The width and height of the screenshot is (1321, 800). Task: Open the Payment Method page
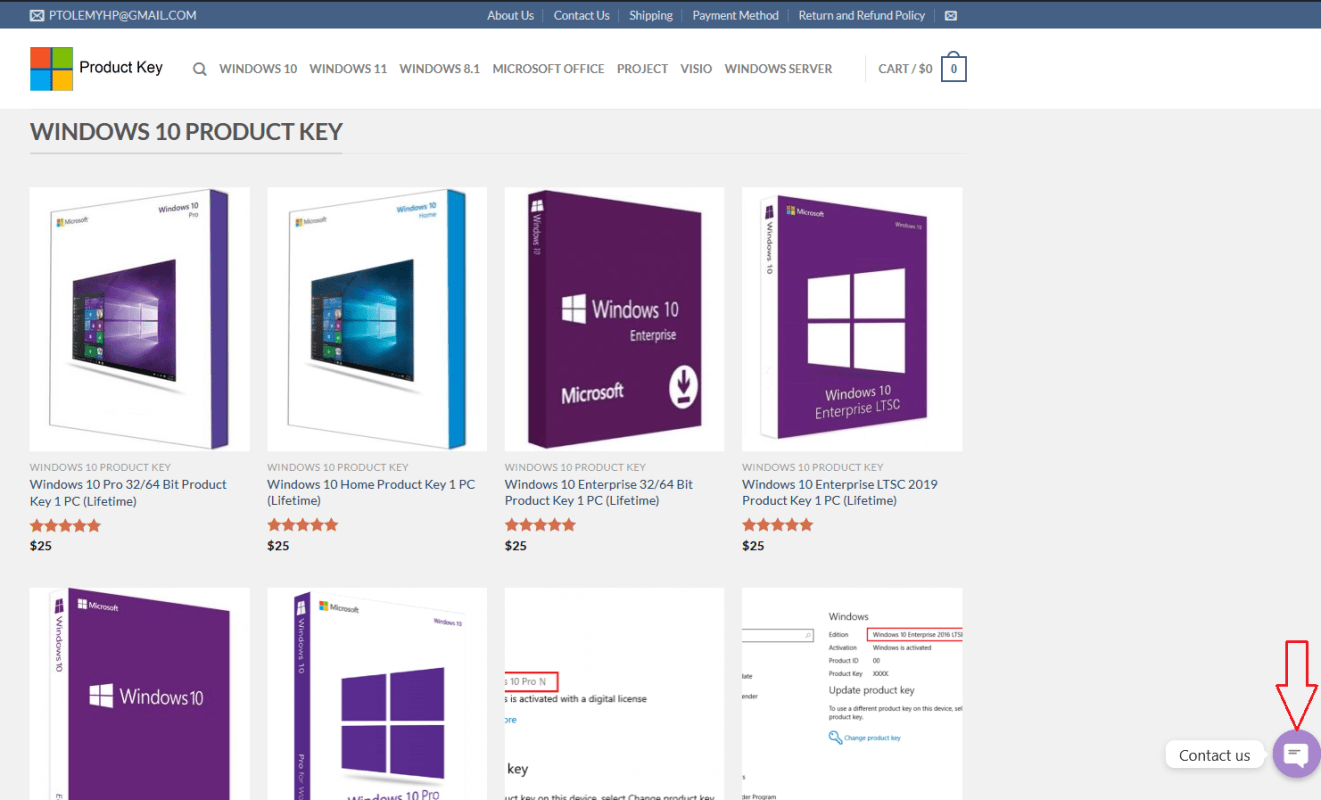735,15
